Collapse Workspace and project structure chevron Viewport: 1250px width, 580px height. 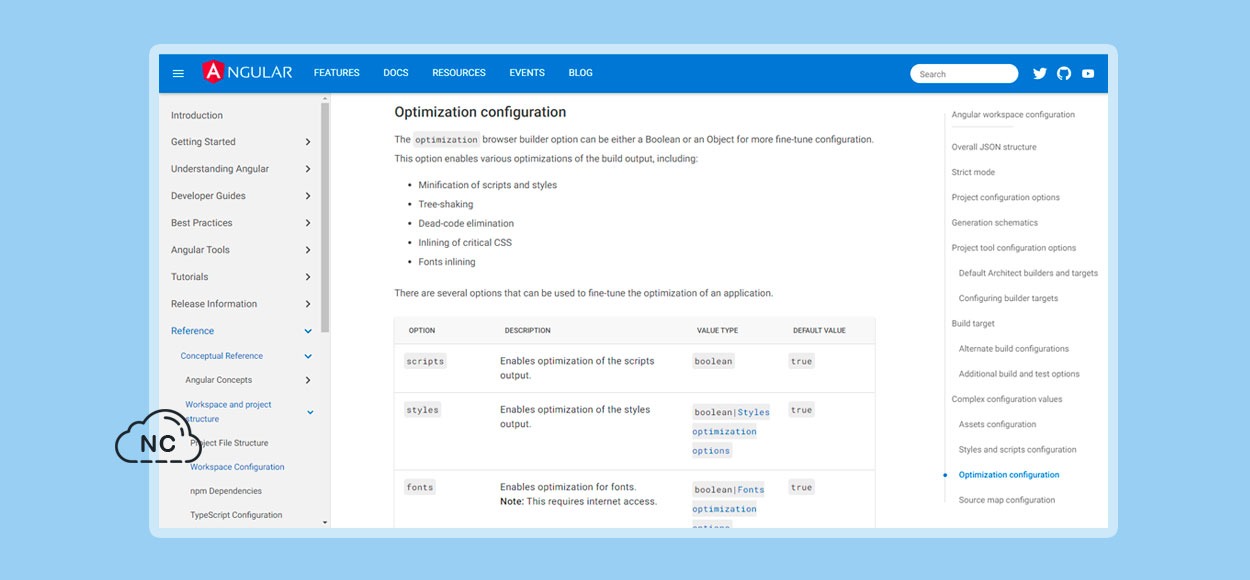[x=310, y=412]
